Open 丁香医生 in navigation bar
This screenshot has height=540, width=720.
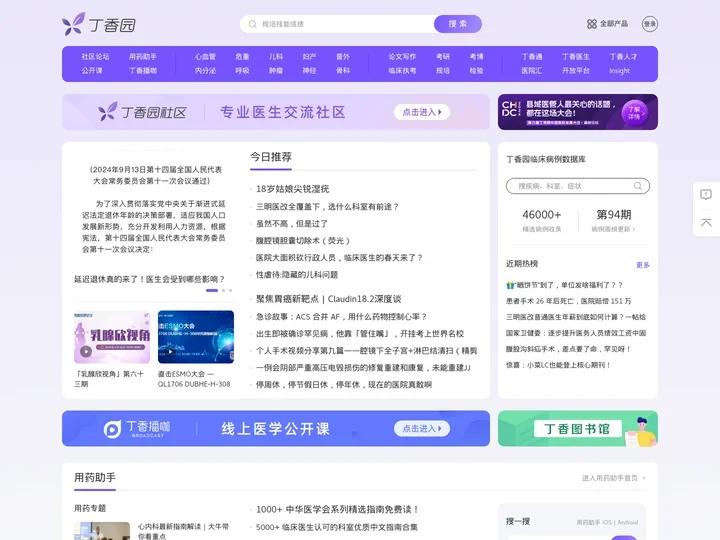click(576, 56)
